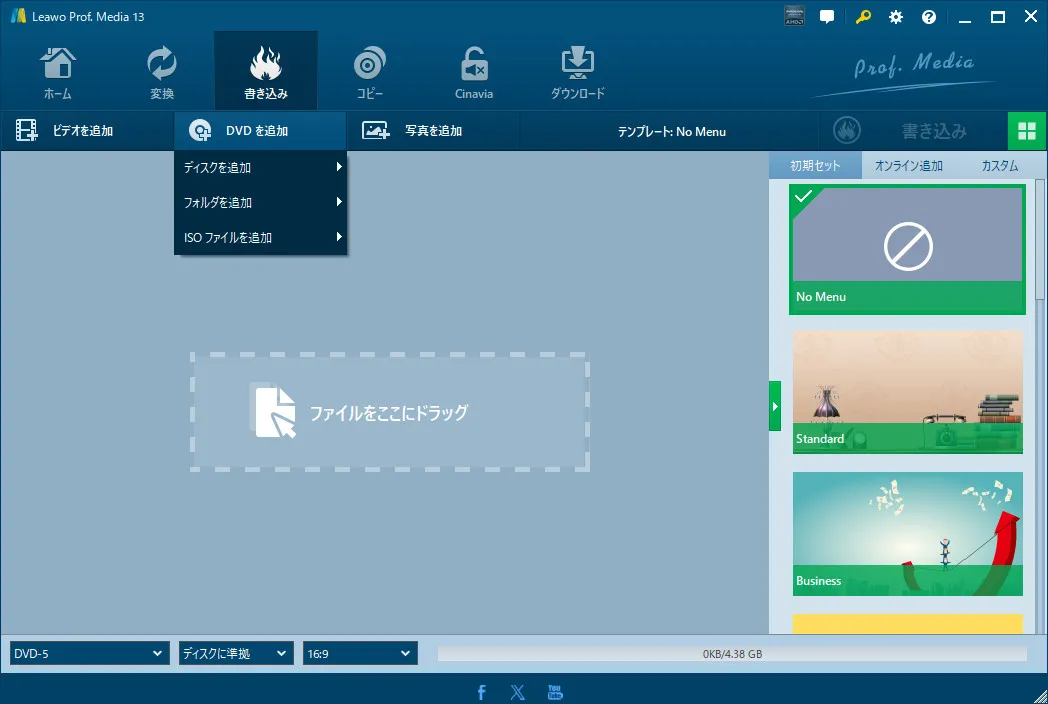The image size is (1048, 704).
Task: Click the file drag-and-drop icon
Action: [273, 412]
